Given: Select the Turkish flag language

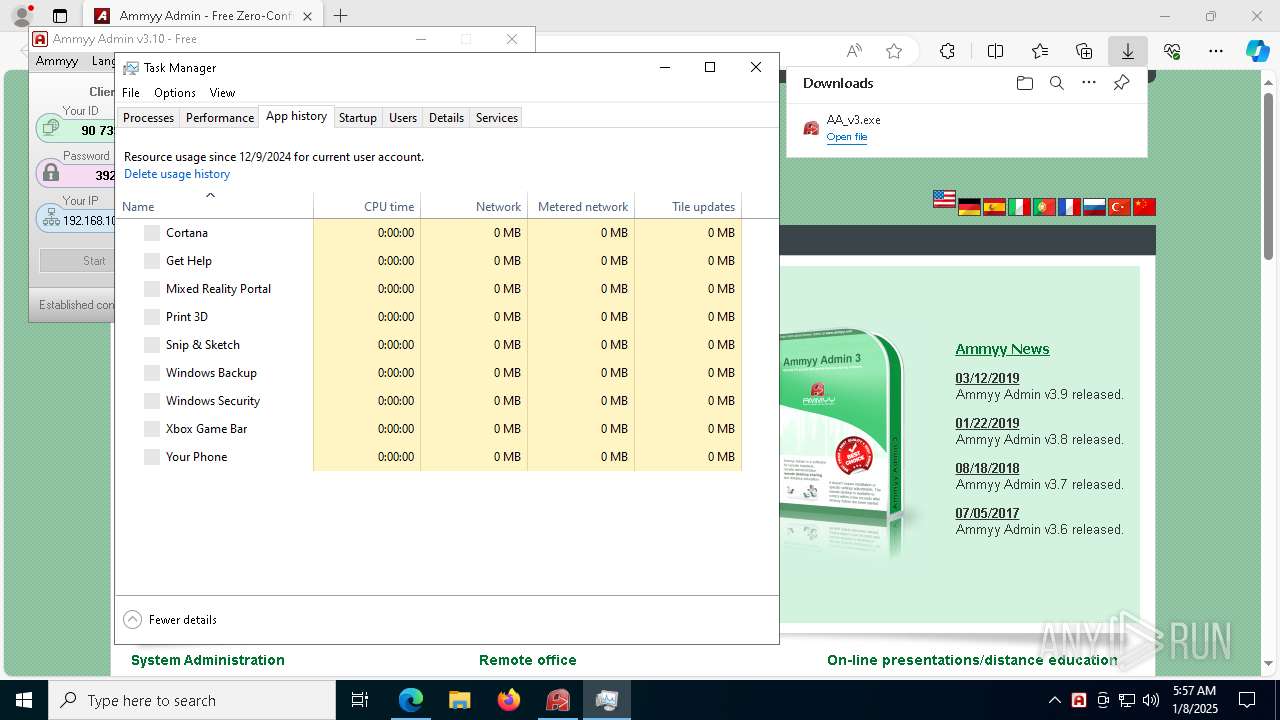Looking at the screenshot, I should point(1119,207).
